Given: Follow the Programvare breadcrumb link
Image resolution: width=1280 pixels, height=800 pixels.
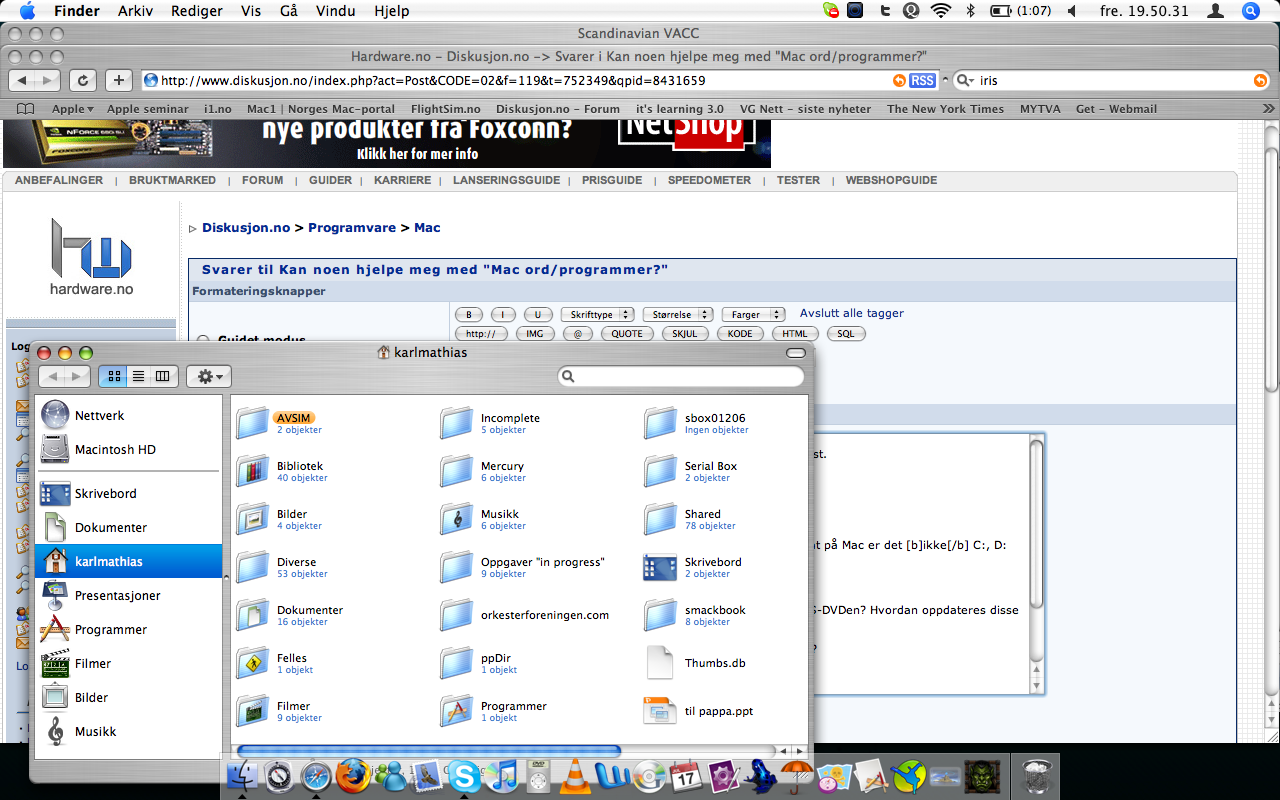Looking at the screenshot, I should pyautogui.click(x=352, y=228).
